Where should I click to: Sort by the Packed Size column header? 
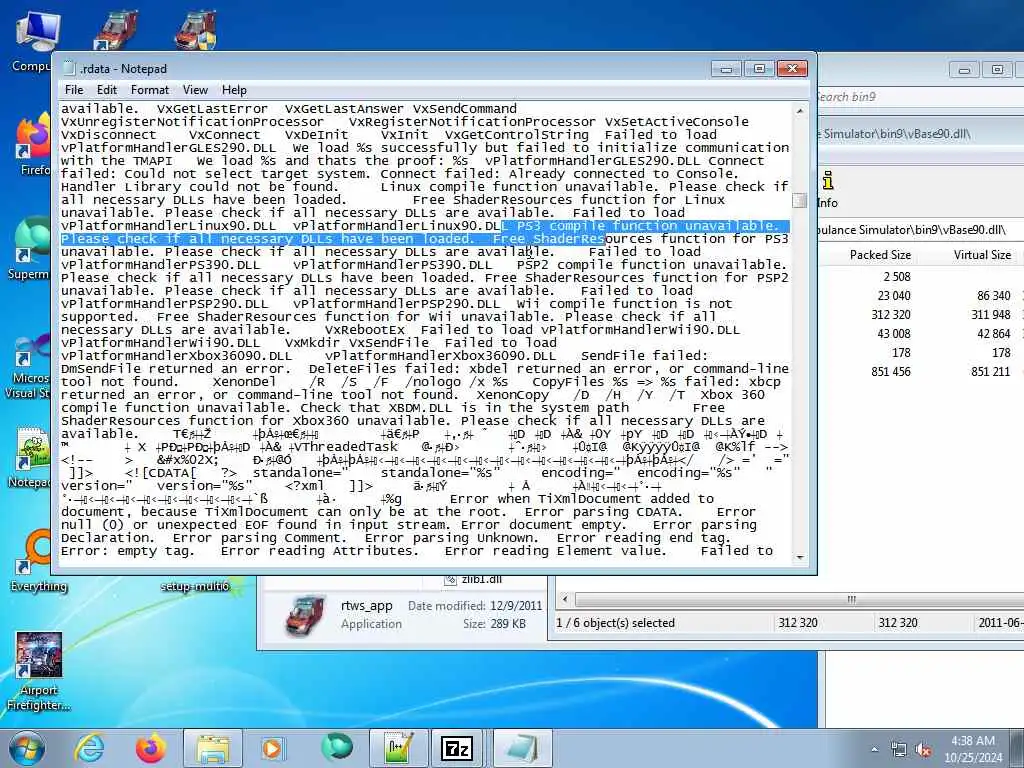(880, 255)
